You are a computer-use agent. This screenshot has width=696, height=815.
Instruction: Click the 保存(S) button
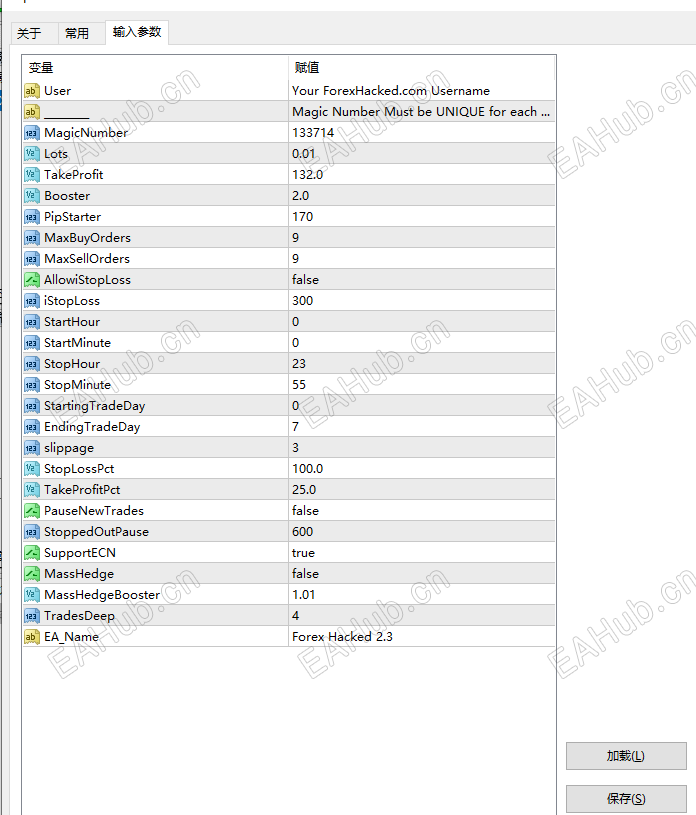point(626,799)
